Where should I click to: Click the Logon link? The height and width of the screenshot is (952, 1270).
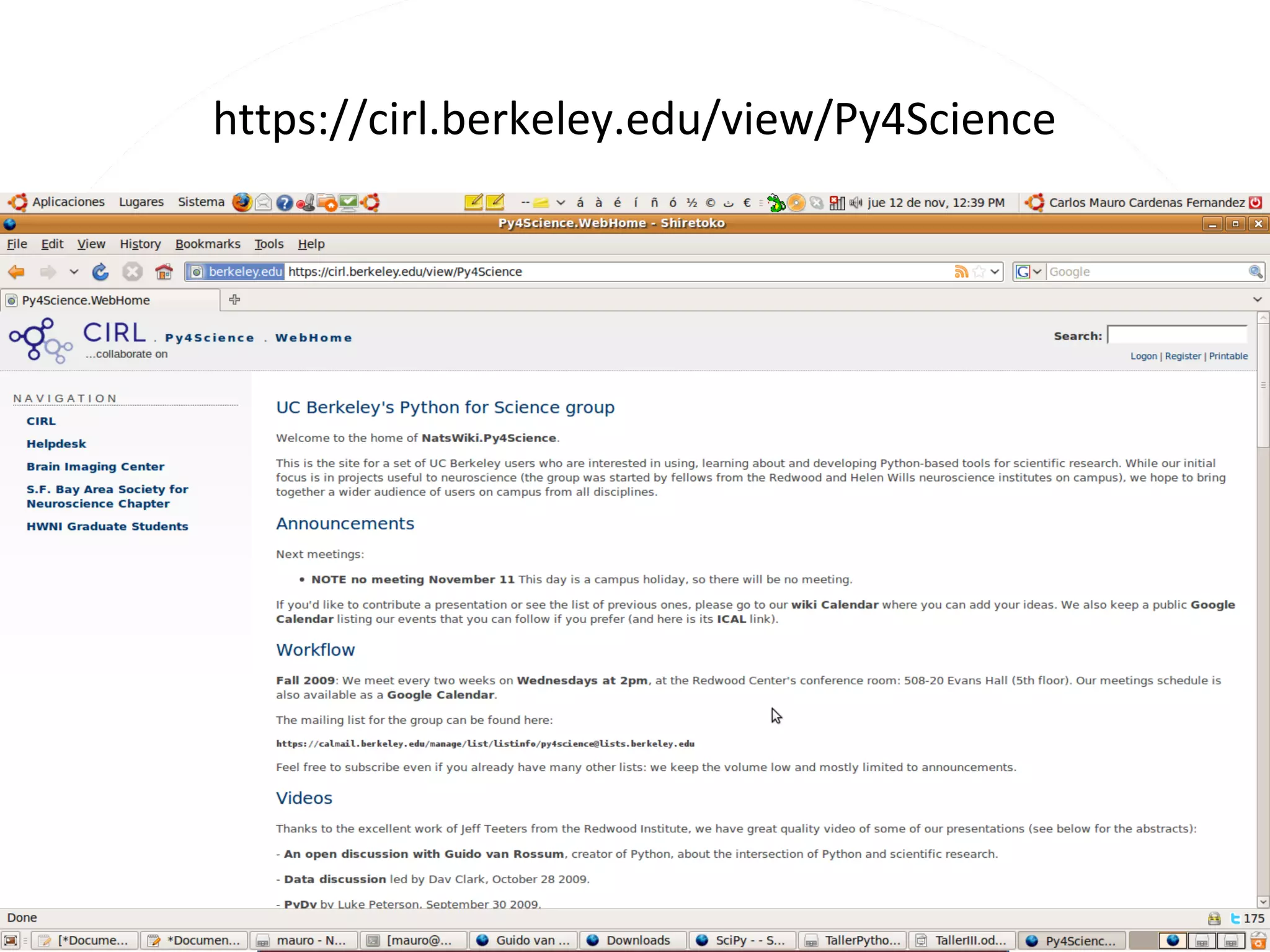1143,356
